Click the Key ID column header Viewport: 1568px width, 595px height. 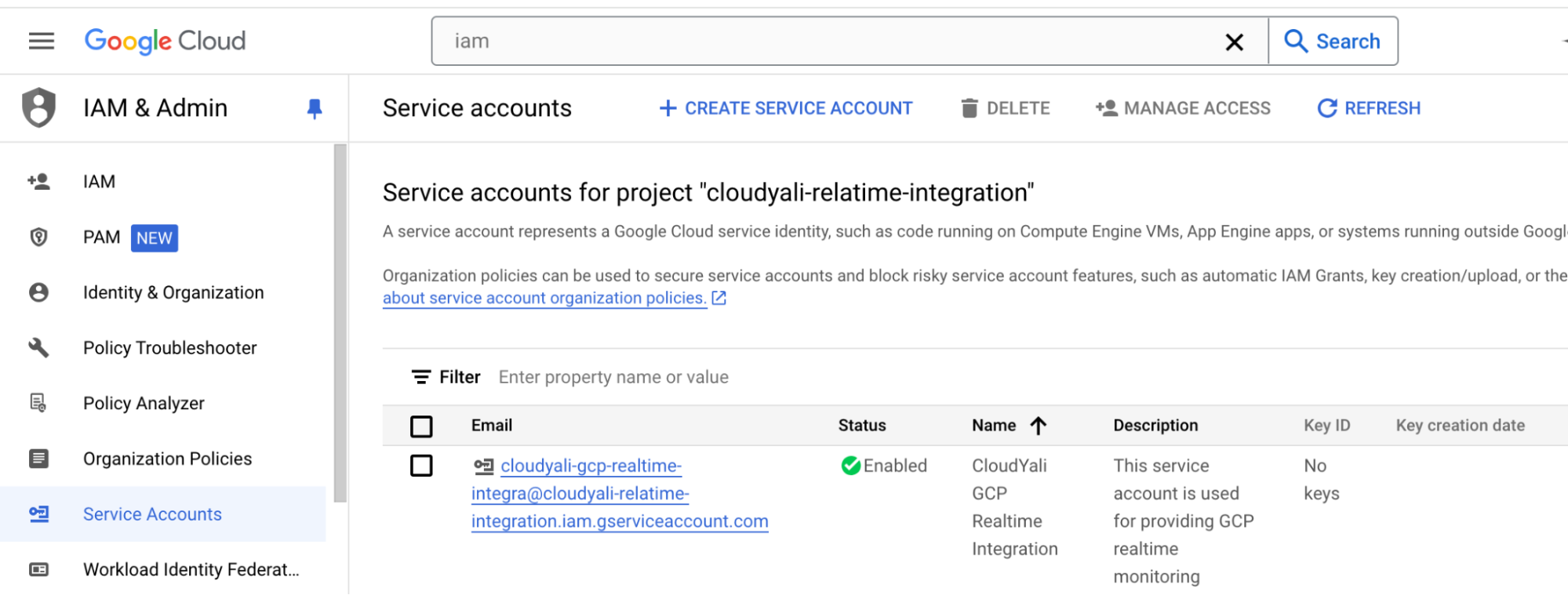[1327, 426]
